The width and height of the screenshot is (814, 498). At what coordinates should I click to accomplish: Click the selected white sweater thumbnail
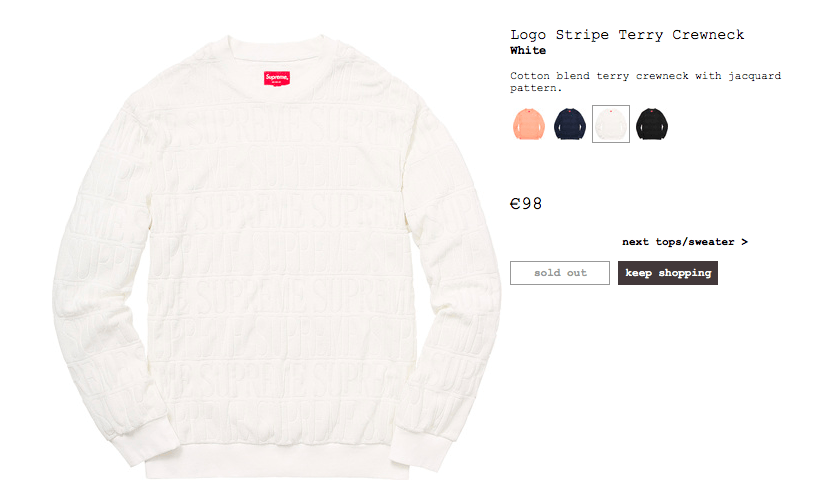(x=611, y=124)
